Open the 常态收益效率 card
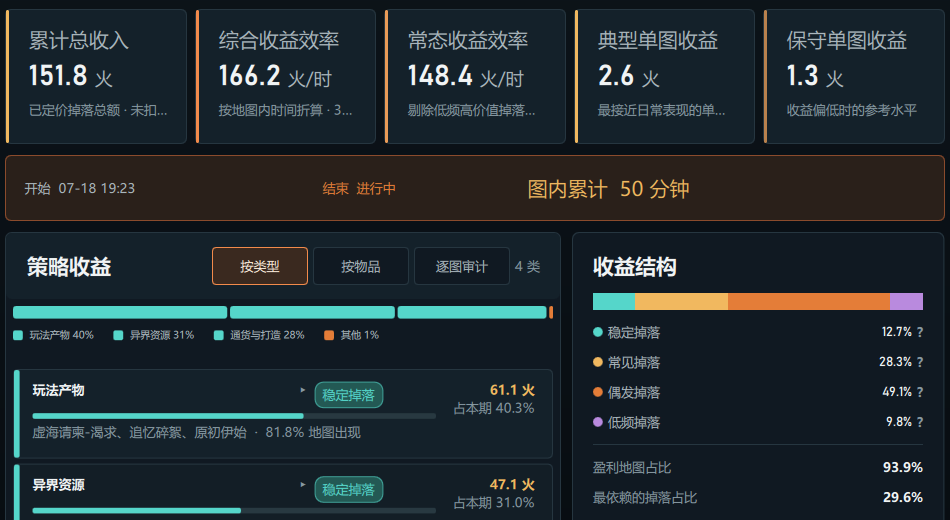 point(475,76)
